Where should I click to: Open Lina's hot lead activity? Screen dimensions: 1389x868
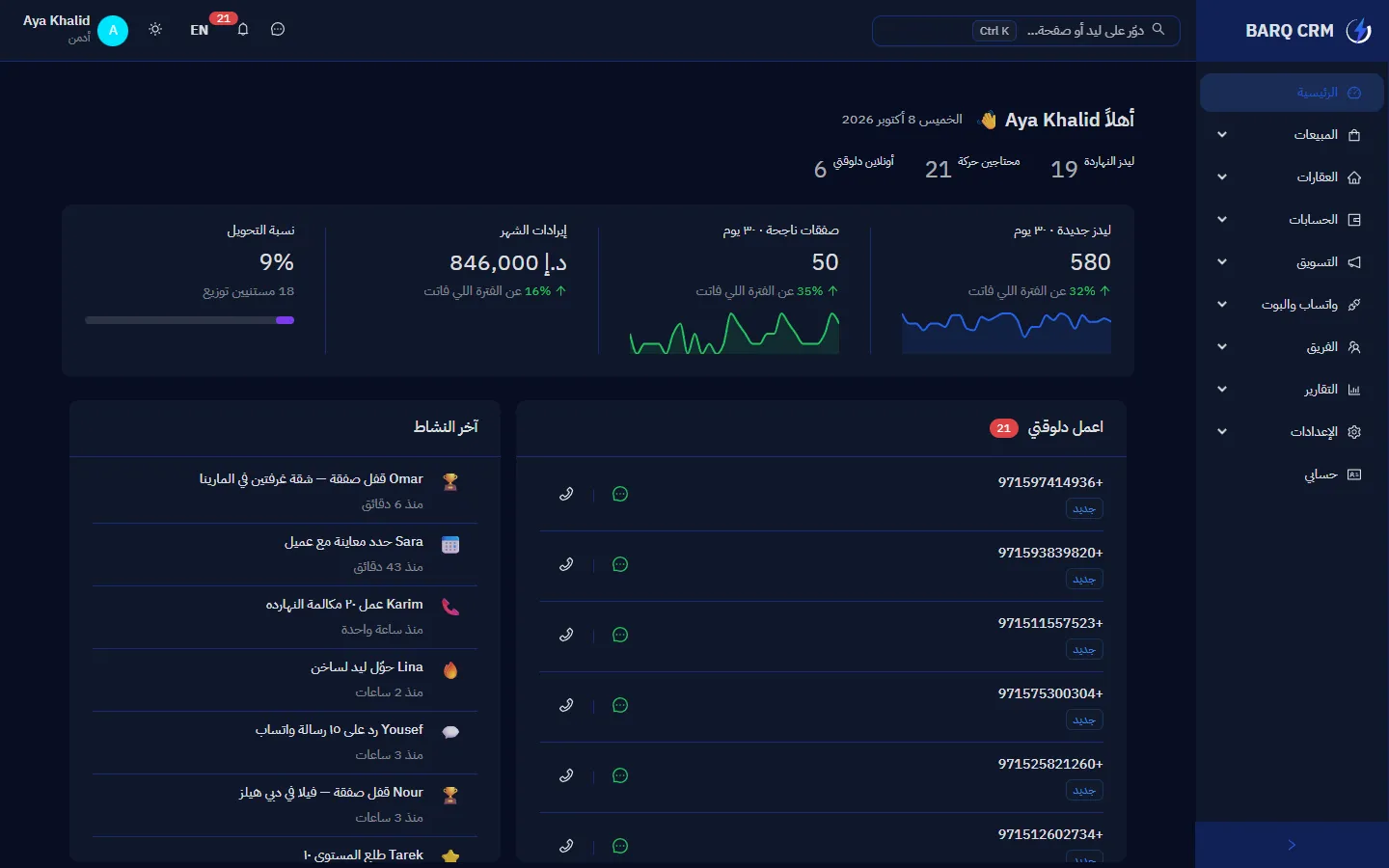286,679
